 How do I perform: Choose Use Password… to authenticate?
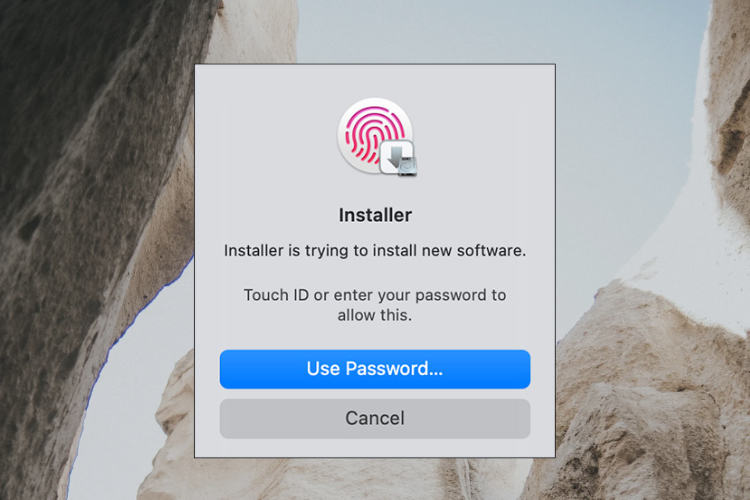[x=375, y=369]
